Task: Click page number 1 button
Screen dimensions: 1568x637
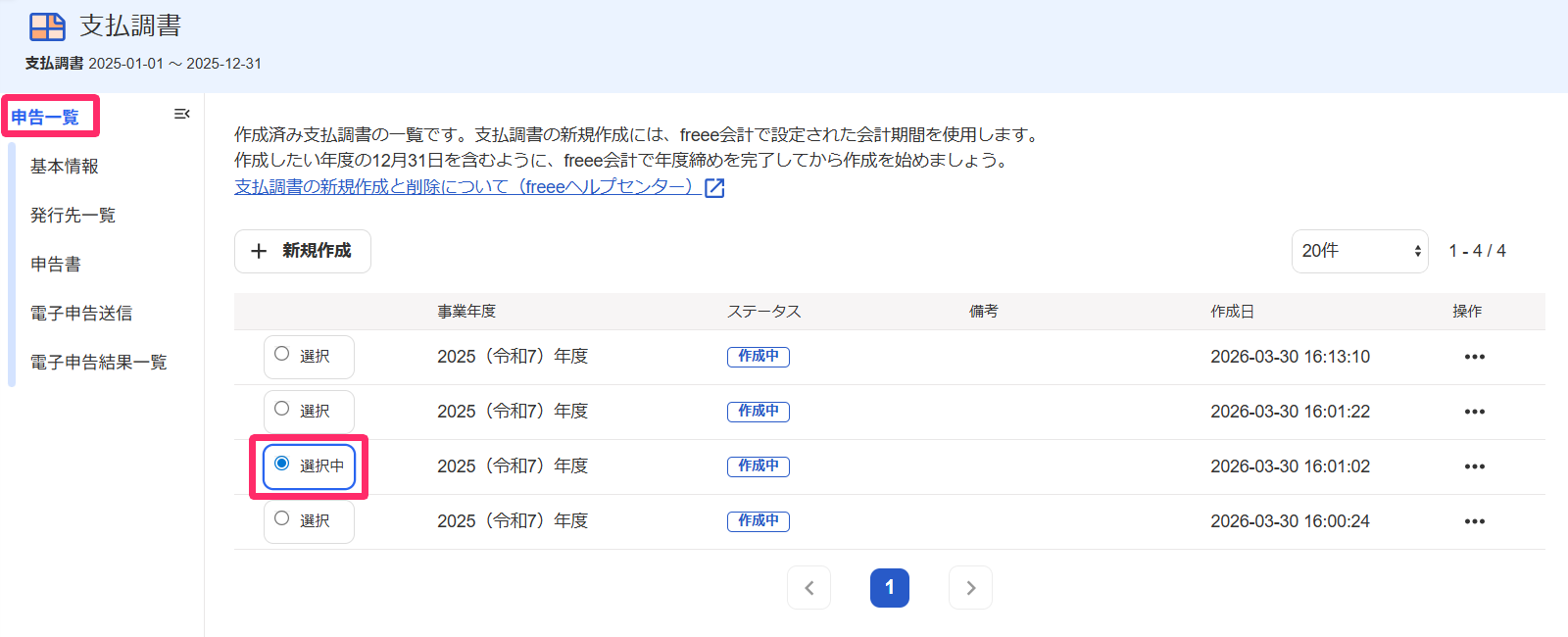Action: (890, 588)
